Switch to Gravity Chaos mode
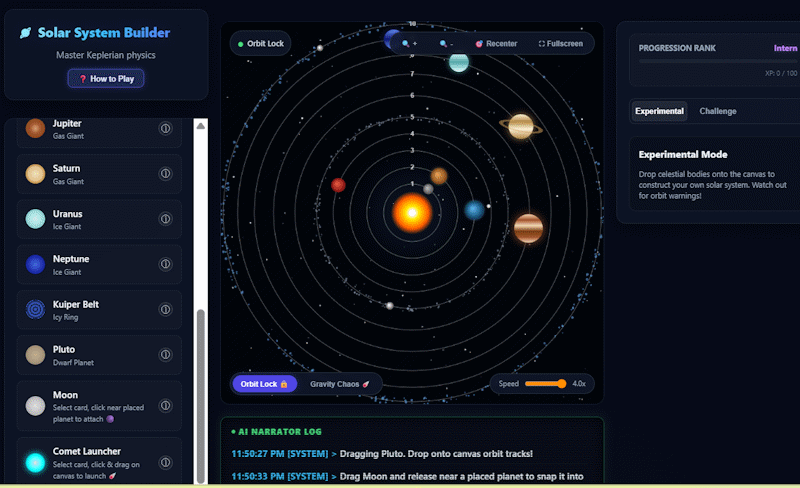800x488 pixels. (339, 384)
